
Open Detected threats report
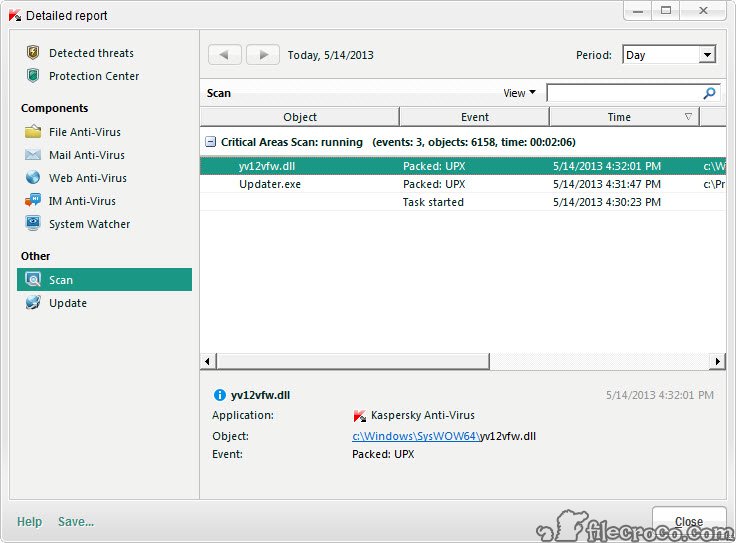point(92,53)
